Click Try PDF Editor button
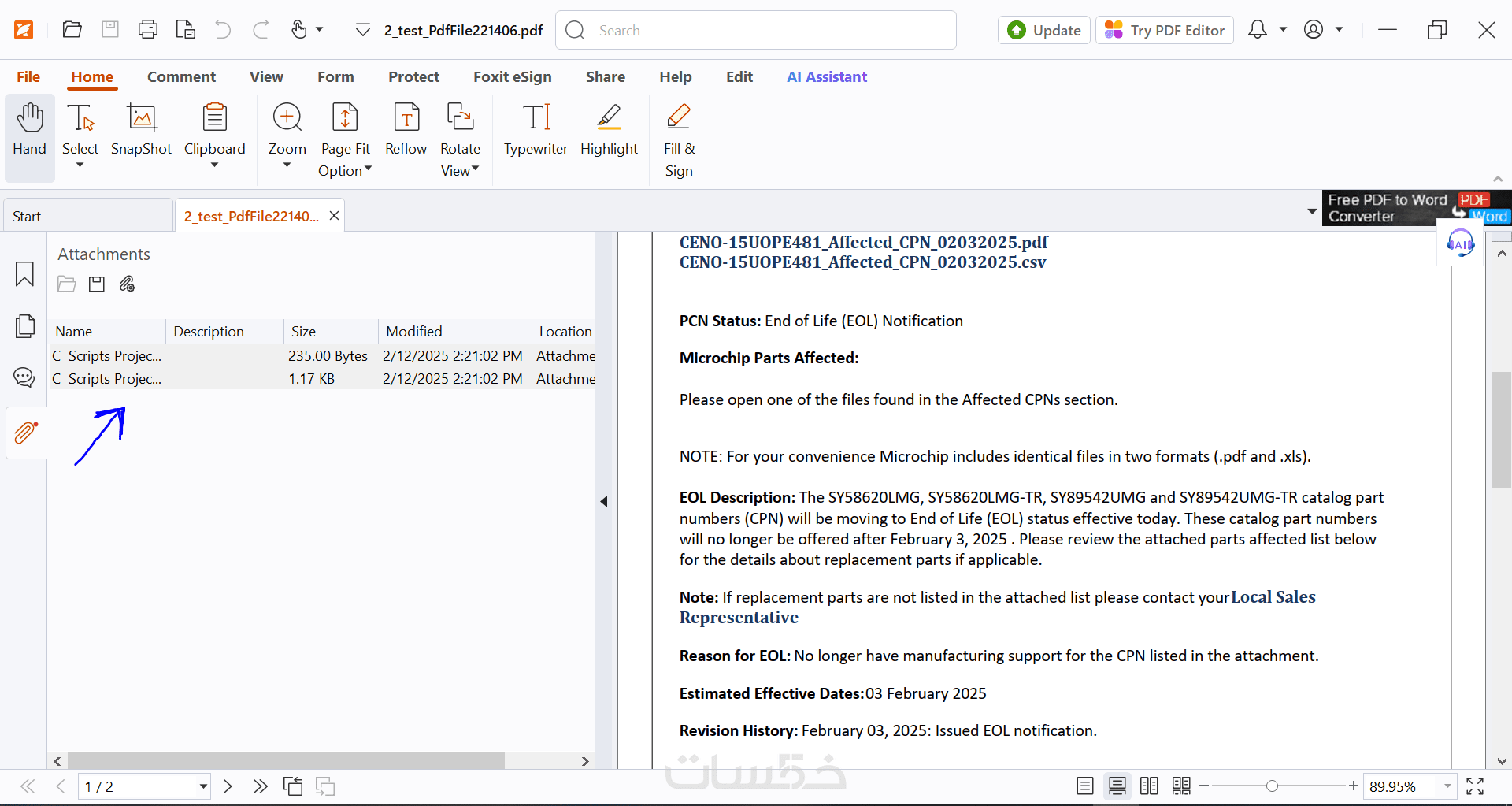 coord(1164,30)
